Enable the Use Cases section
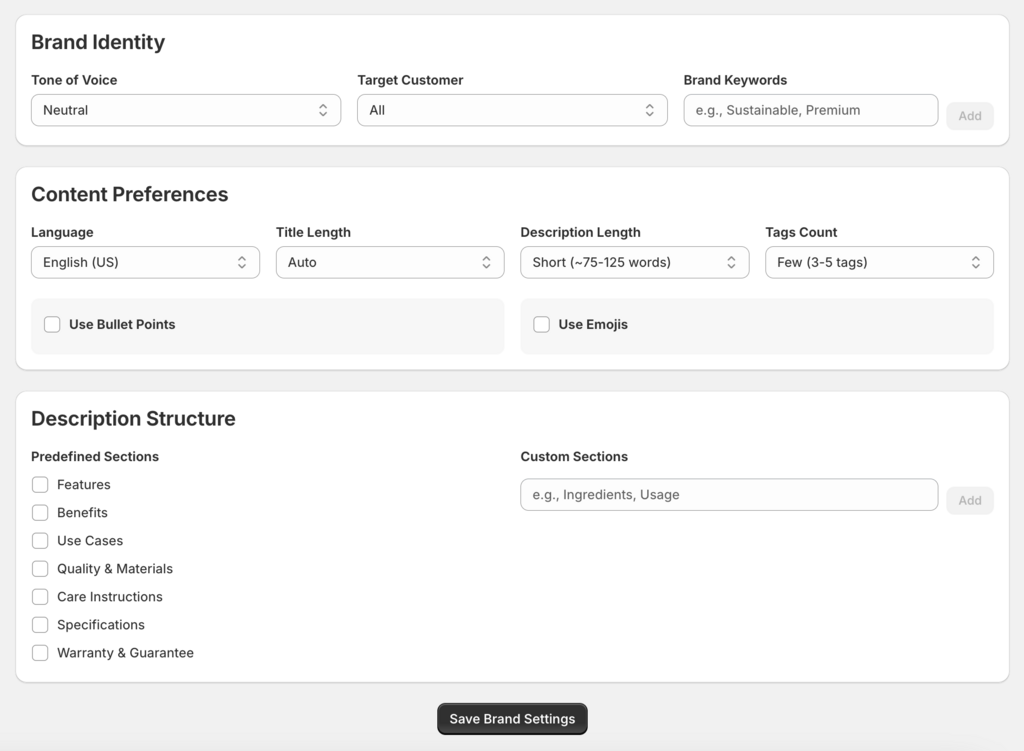The height and width of the screenshot is (751, 1024). coord(40,540)
